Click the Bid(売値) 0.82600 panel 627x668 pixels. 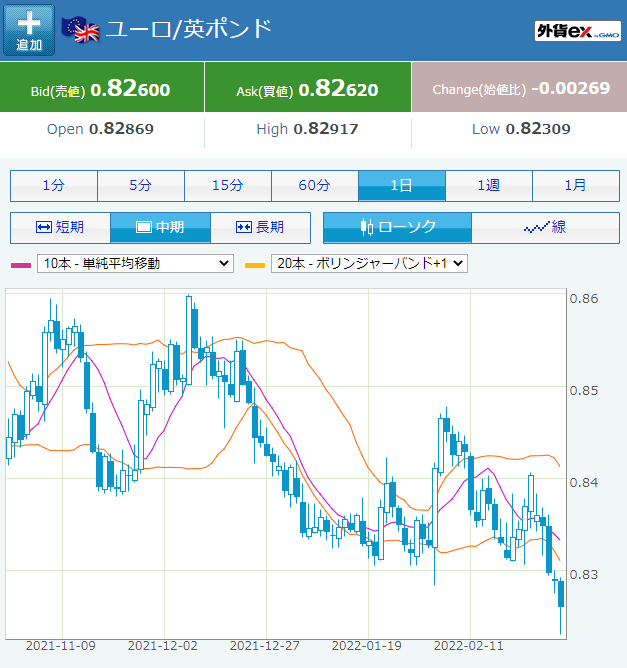point(102,87)
